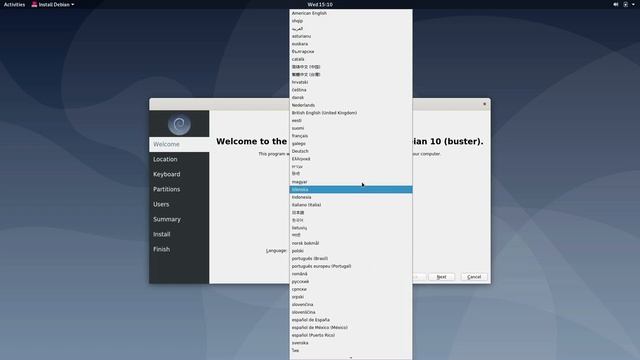Select the Users step in sidebar
Image resolution: width=640 pixels, height=360 pixels.
[179, 204]
